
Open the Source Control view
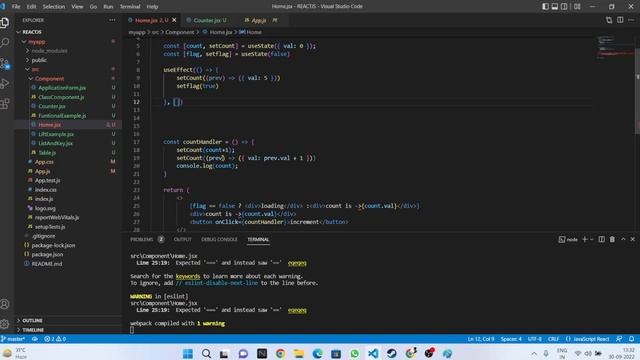[x=5, y=63]
